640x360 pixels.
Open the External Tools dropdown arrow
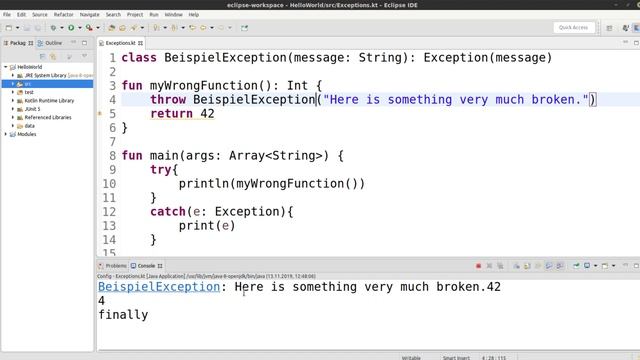(x=98, y=28)
